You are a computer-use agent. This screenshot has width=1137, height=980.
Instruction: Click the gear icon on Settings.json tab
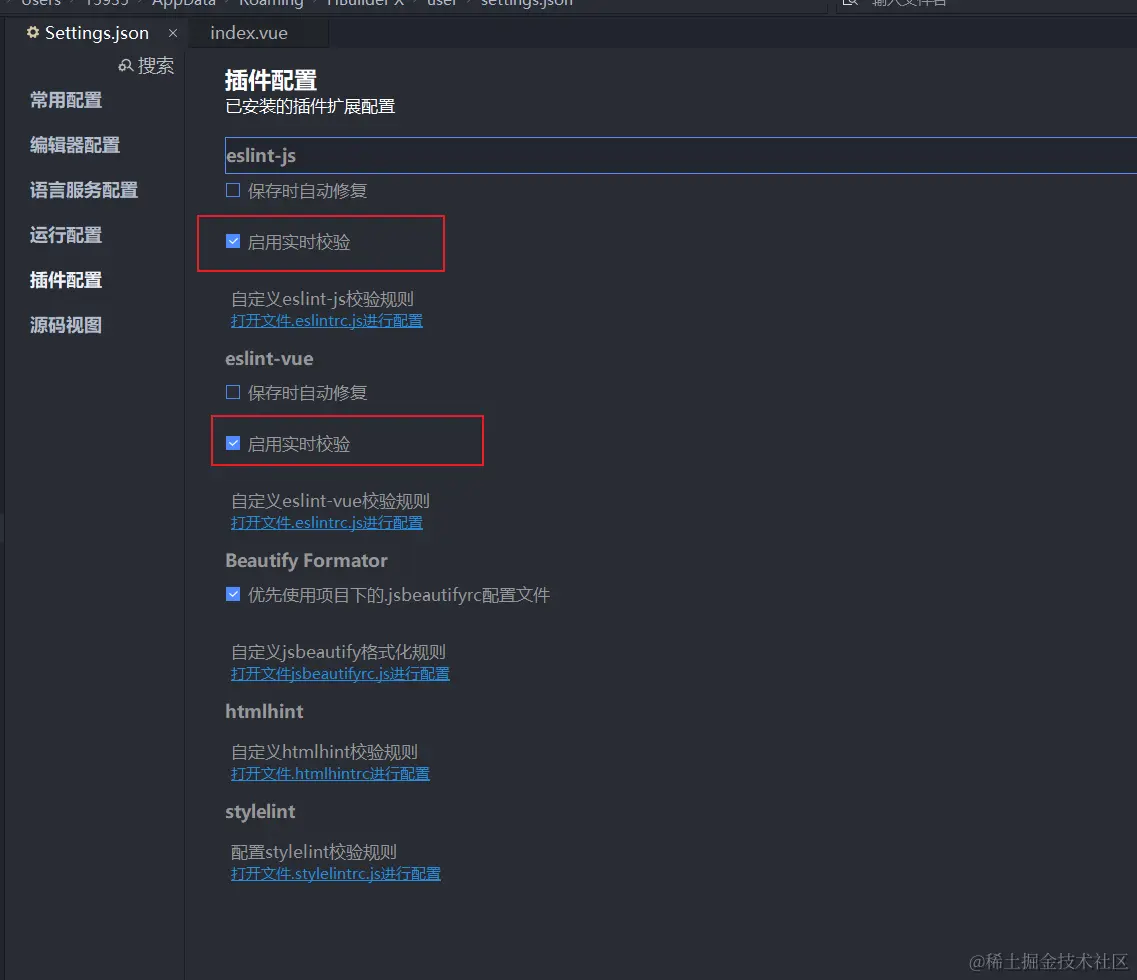tap(33, 33)
